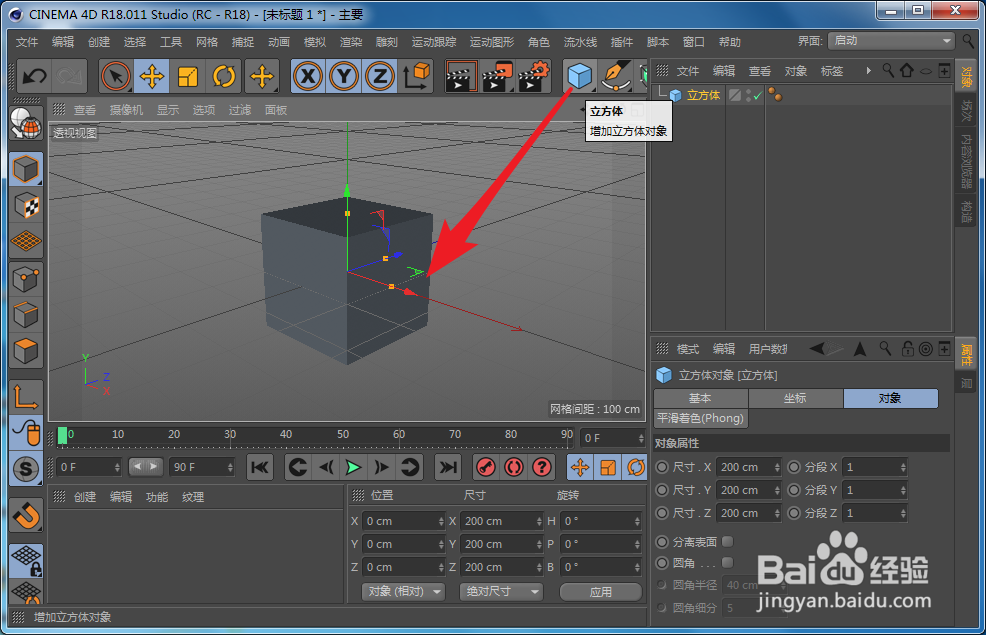The image size is (986, 635).
Task: Switch coordinate system icon
Action: [x=416, y=77]
